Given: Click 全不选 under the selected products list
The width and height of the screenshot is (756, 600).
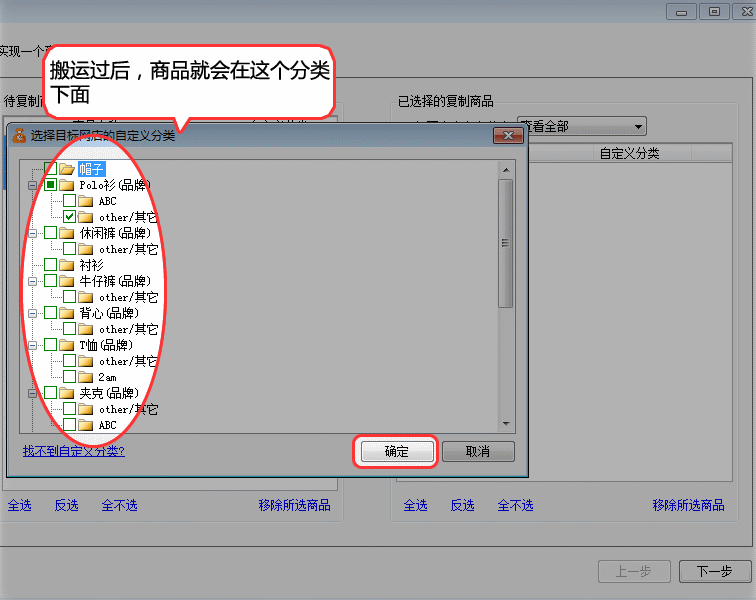Looking at the screenshot, I should [x=515, y=505].
